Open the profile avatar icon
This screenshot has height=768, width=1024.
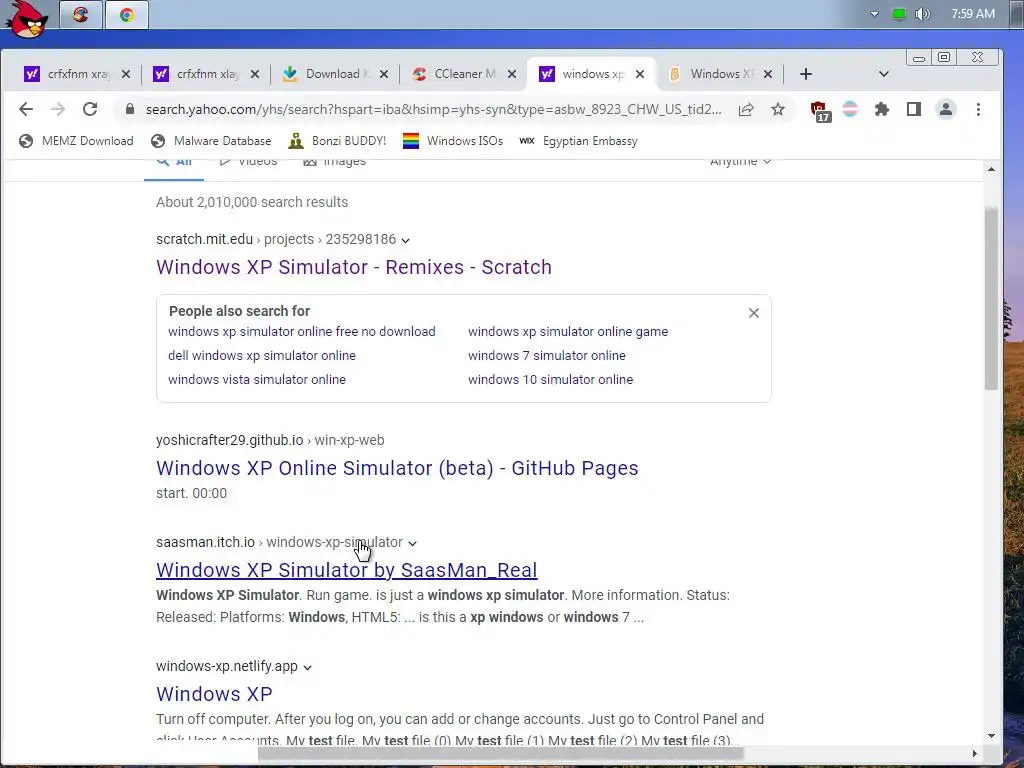pos(946,109)
